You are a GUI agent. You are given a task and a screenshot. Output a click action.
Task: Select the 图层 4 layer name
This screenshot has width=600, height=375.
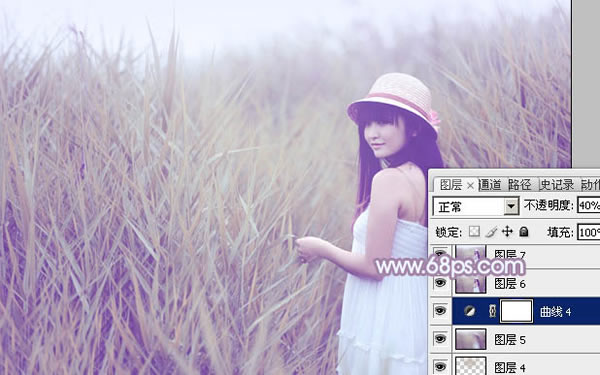(x=510, y=368)
